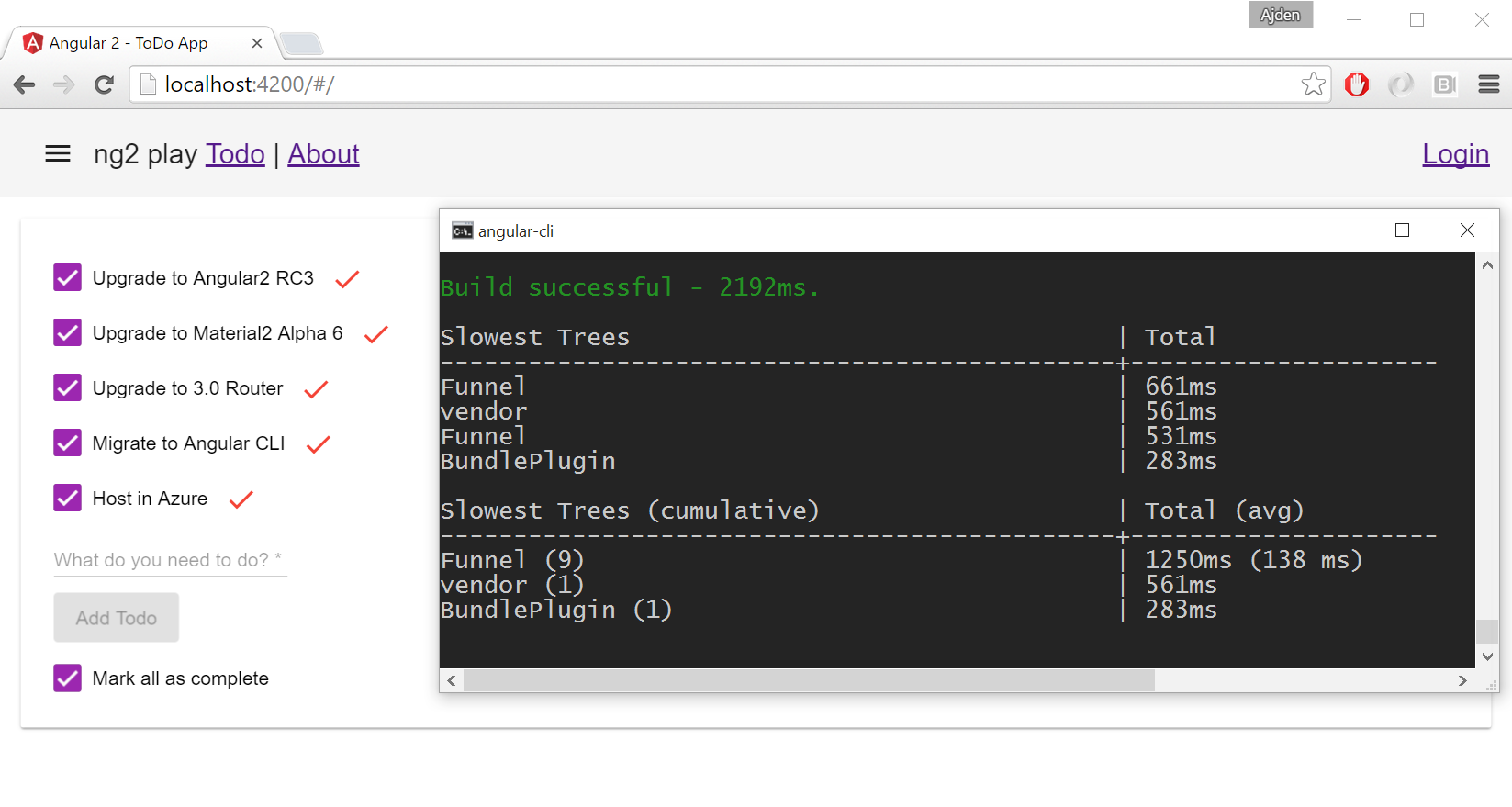The image size is (1512, 807).
Task: Click the grey B extension icon
Action: (1445, 84)
